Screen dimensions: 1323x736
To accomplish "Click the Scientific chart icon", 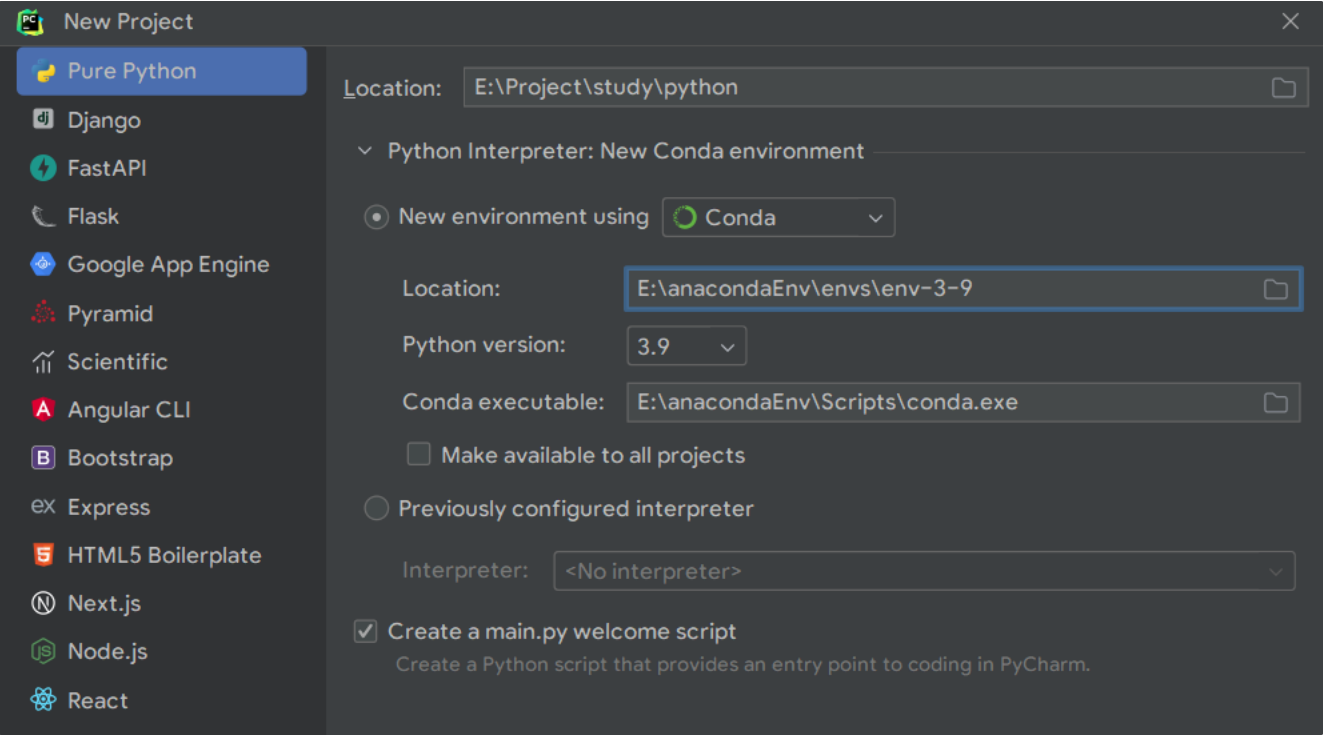I will (x=43, y=362).
